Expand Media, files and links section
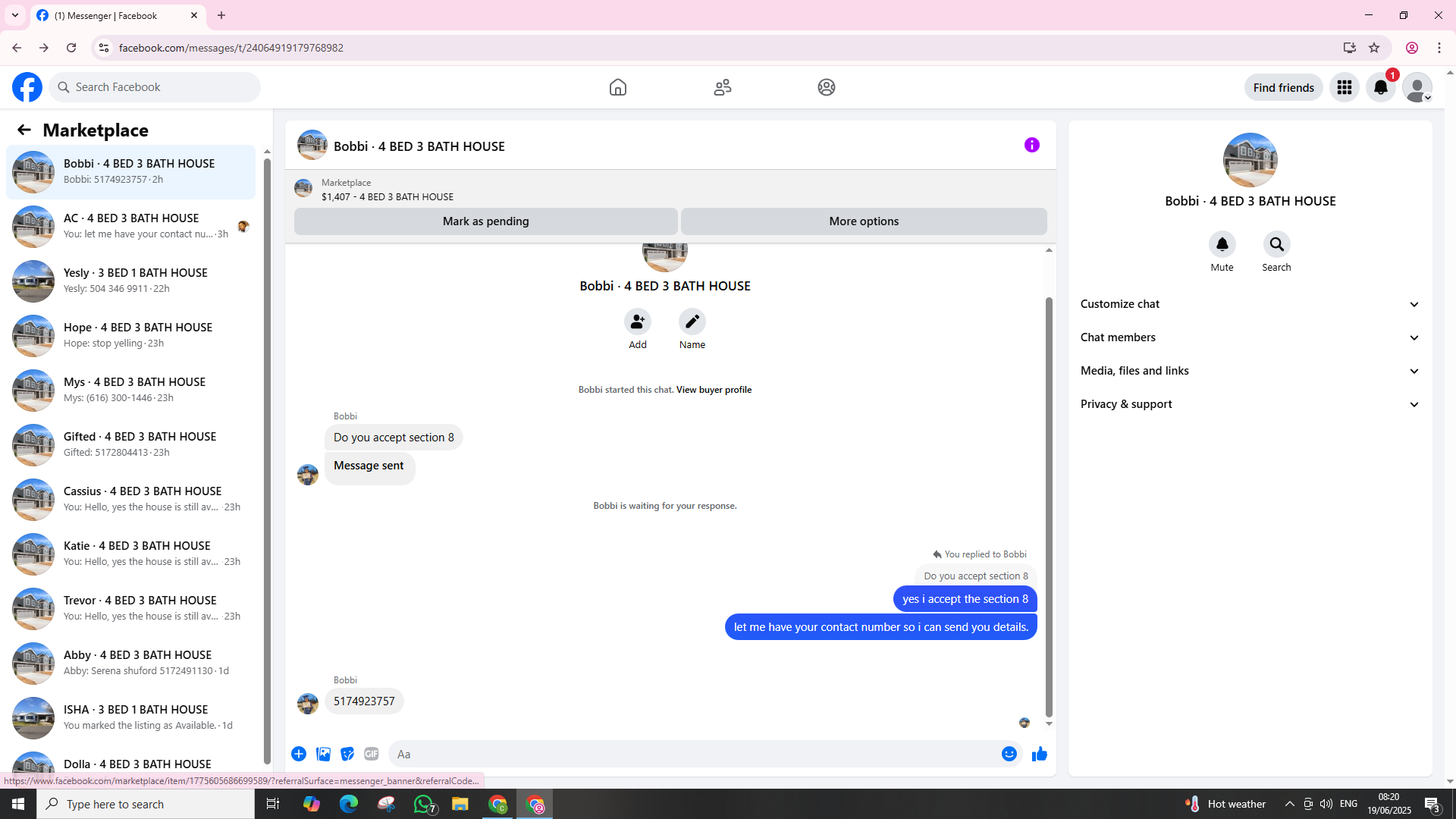1456x819 pixels. click(1250, 371)
